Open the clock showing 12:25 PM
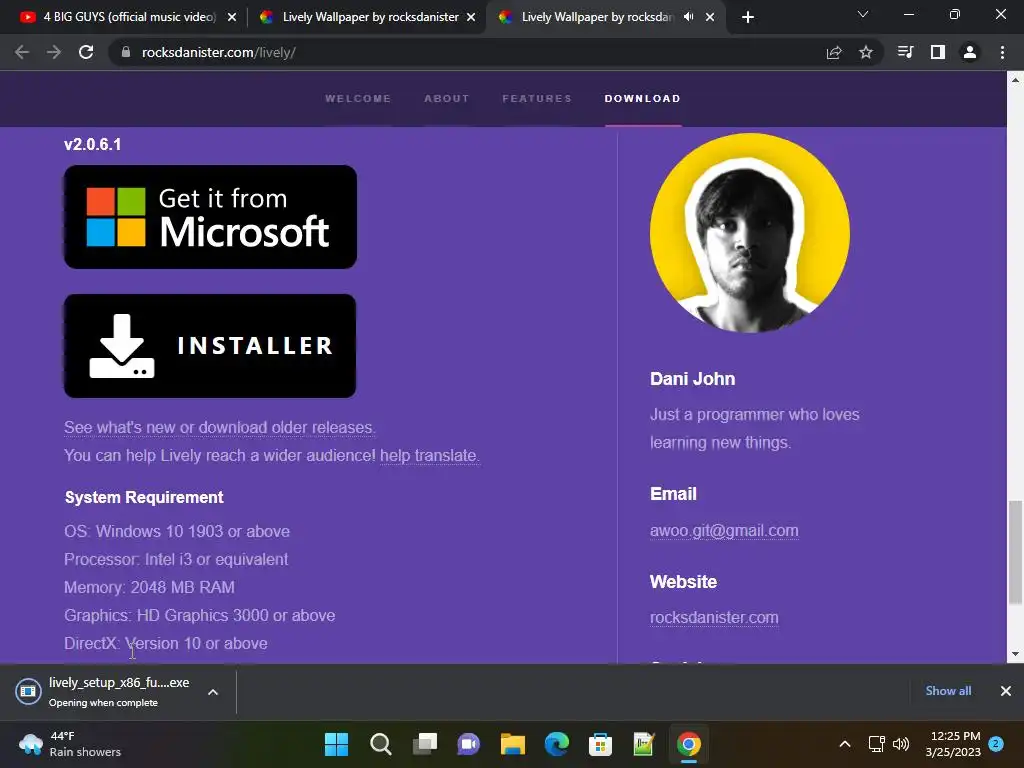Image resolution: width=1024 pixels, height=768 pixels. 953,744
